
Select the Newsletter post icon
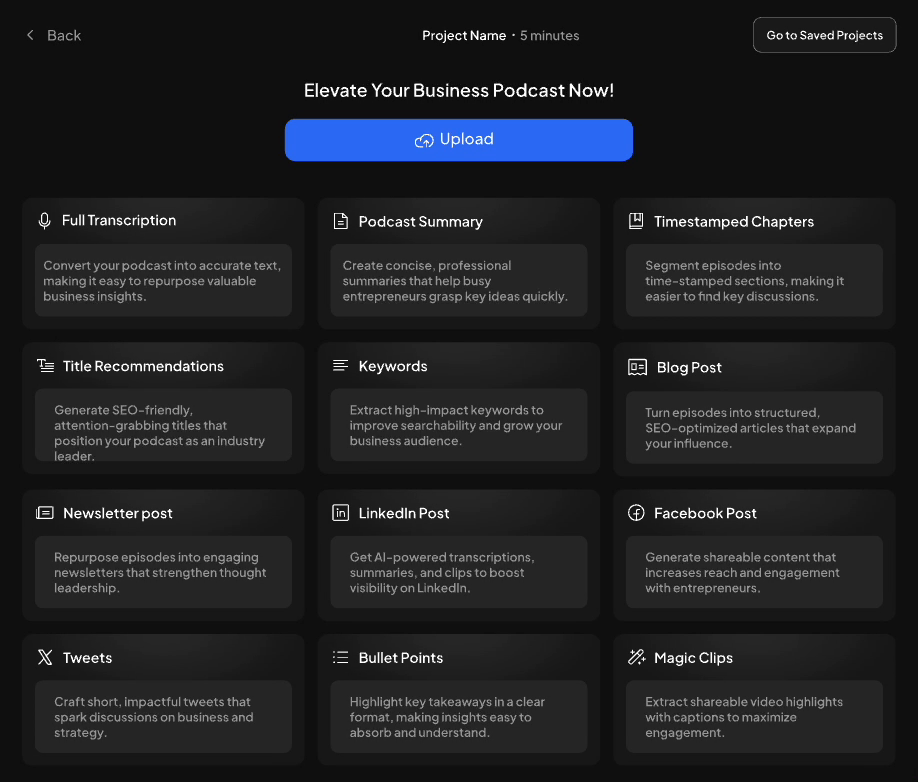(x=45, y=512)
